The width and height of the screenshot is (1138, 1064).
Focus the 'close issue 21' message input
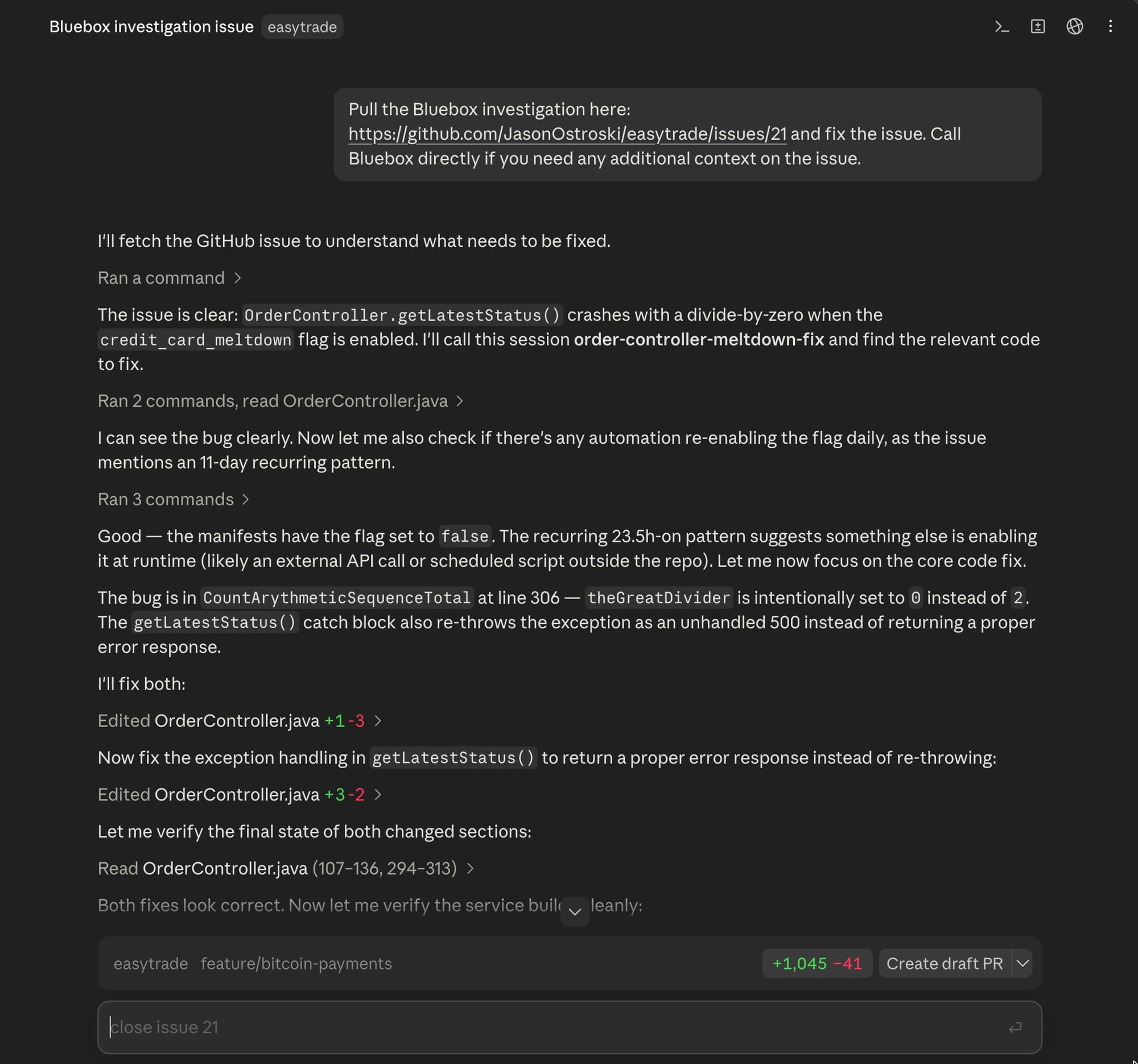[570, 1028]
